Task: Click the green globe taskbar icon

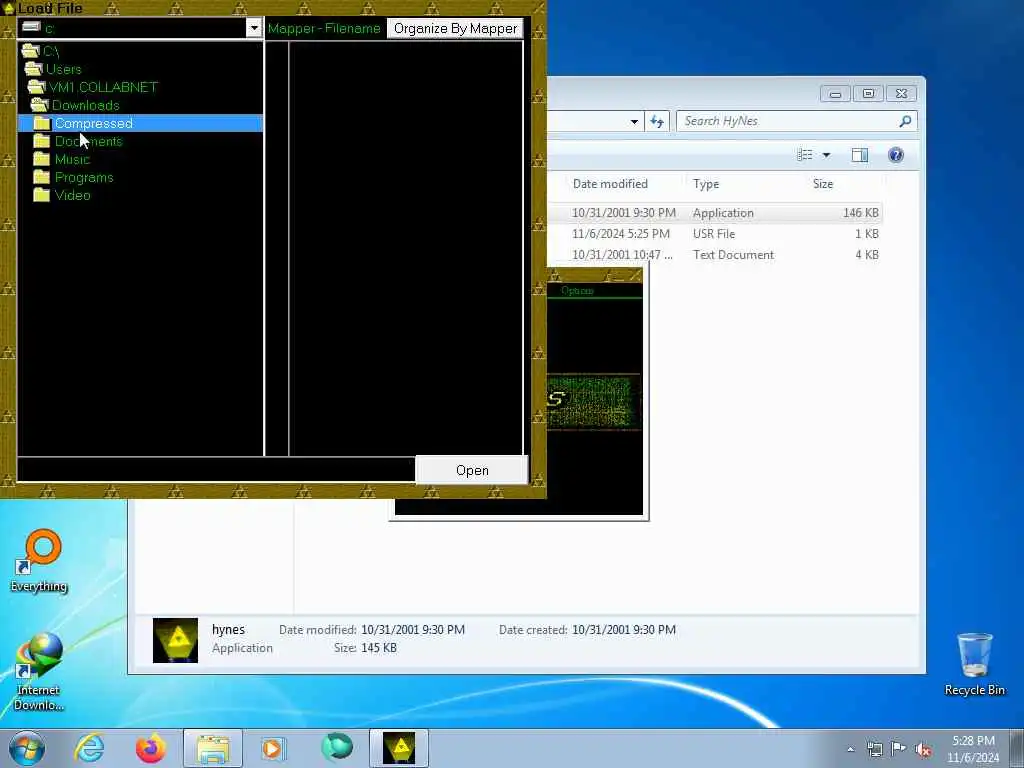Action: click(337, 747)
